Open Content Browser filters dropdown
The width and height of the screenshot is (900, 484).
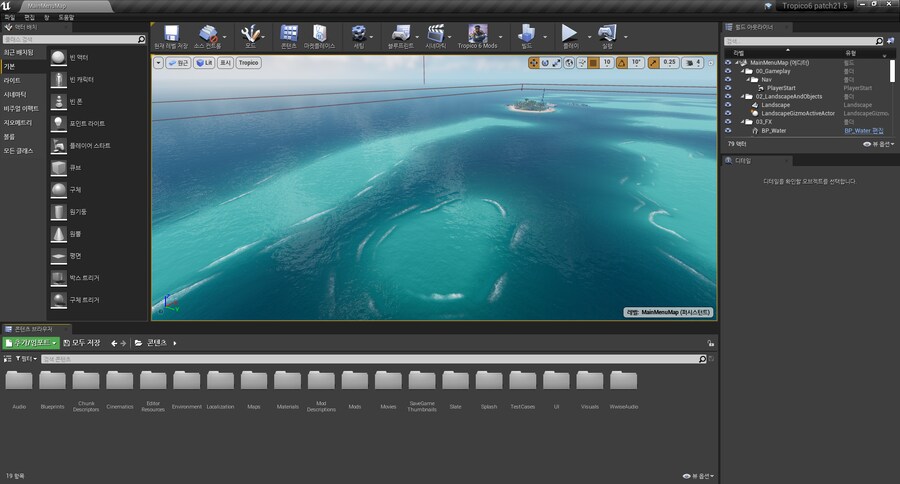[x=26, y=359]
